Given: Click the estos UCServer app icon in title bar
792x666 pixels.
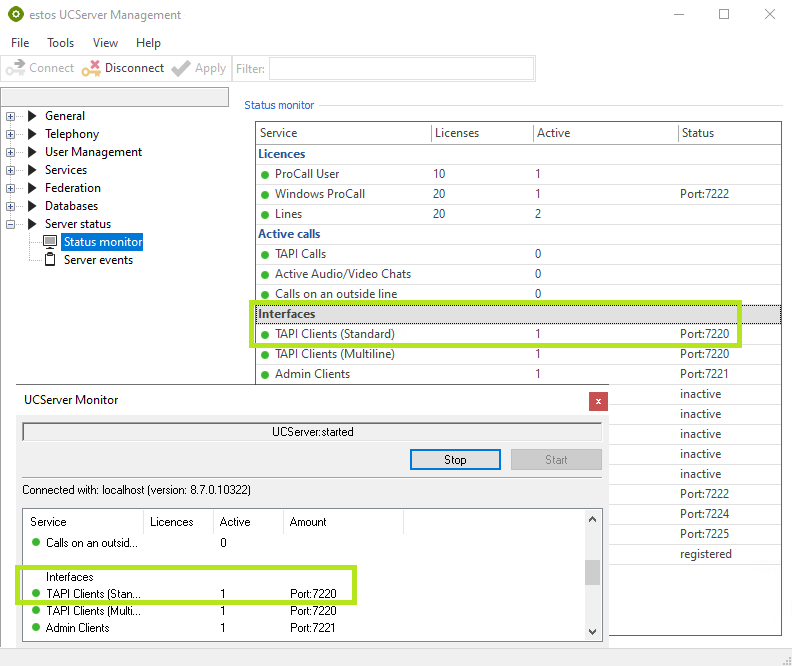Looking at the screenshot, I should coord(16,15).
